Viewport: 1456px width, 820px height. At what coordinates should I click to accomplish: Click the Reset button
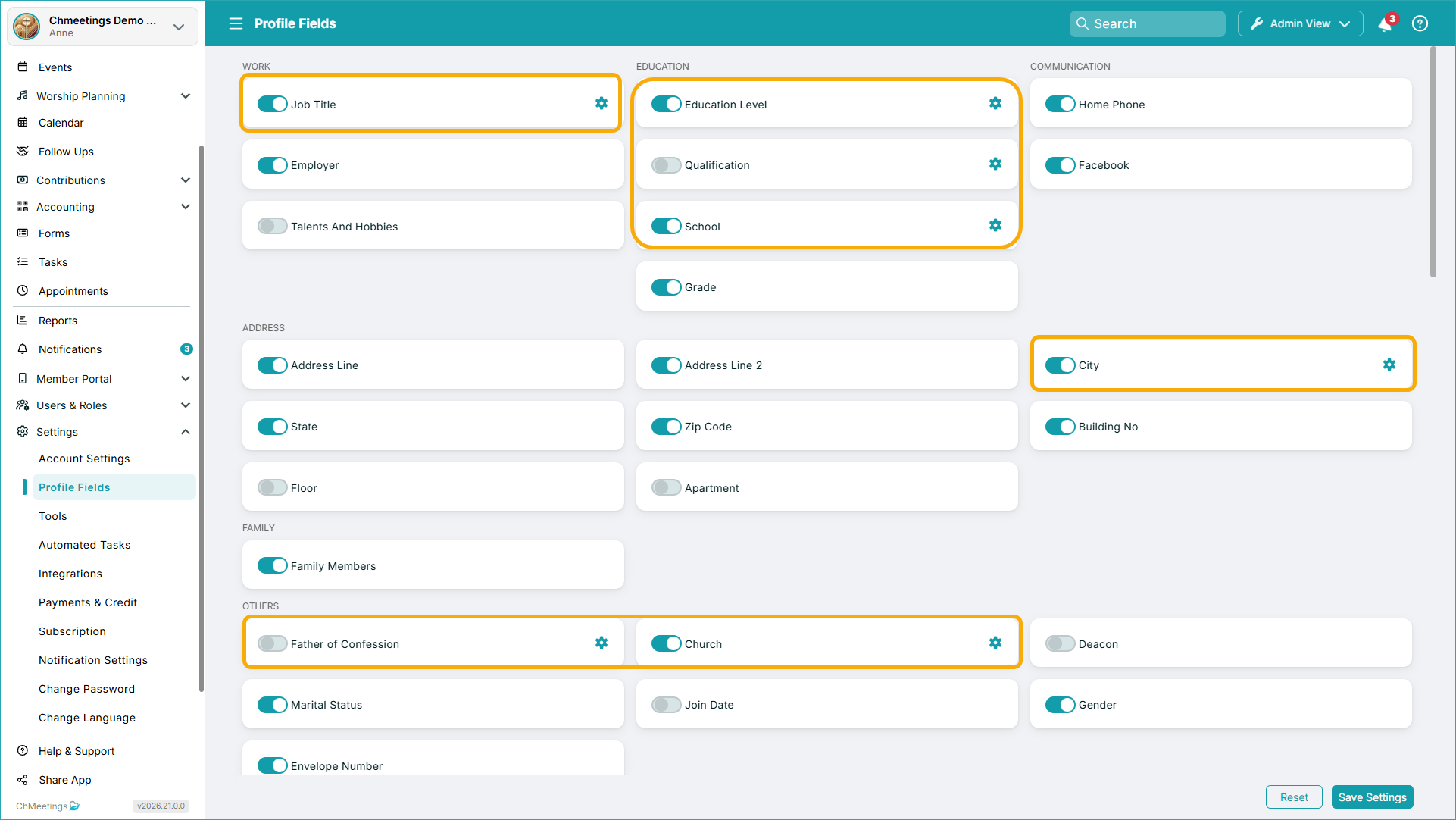[1294, 797]
